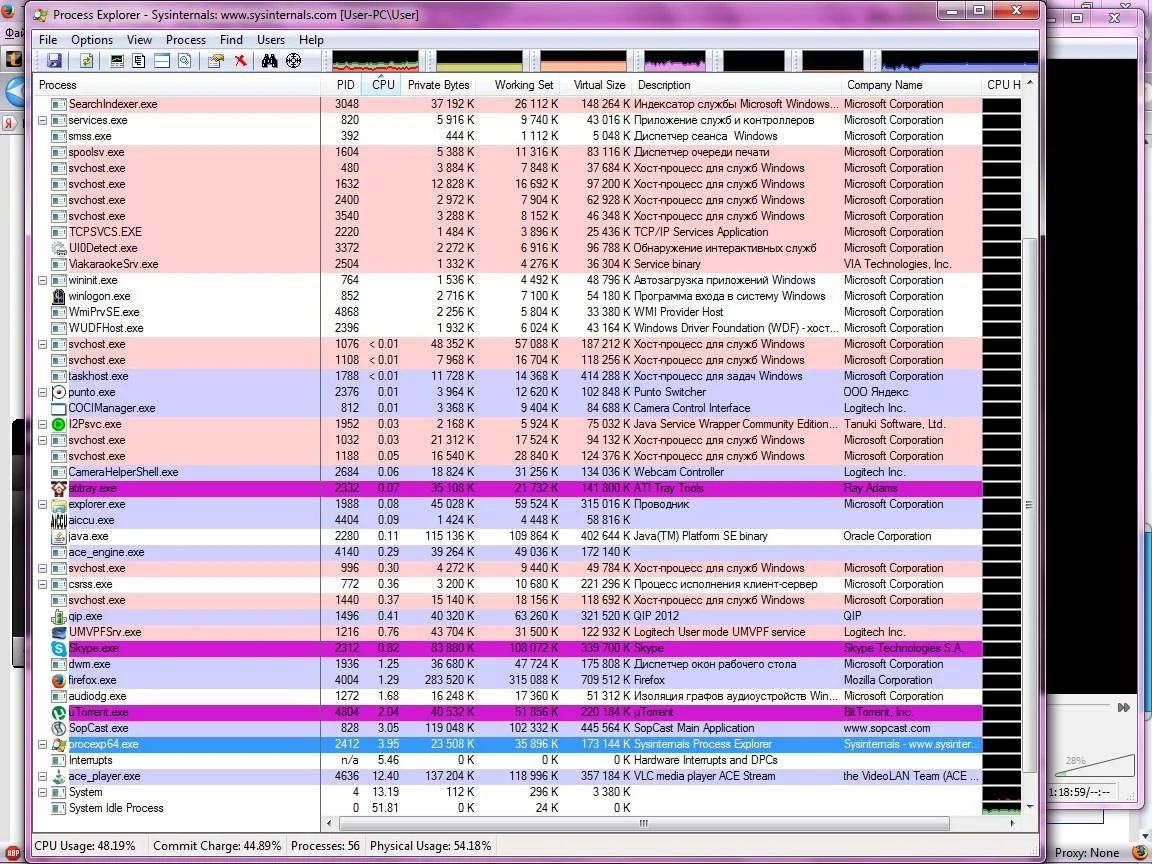Viewport: 1152px width, 864px height.
Task: Click the Kill Process red X icon
Action: 240,61
